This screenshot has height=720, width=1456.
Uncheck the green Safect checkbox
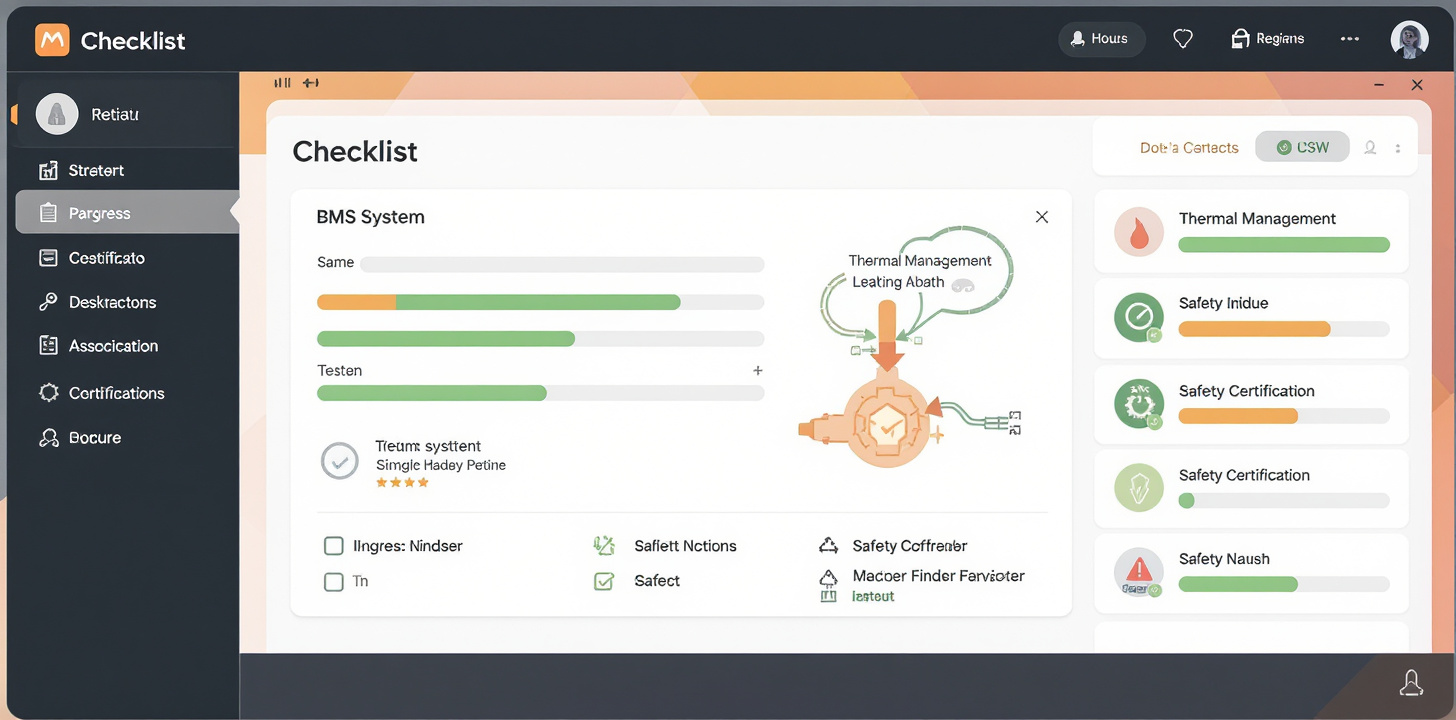tap(604, 581)
